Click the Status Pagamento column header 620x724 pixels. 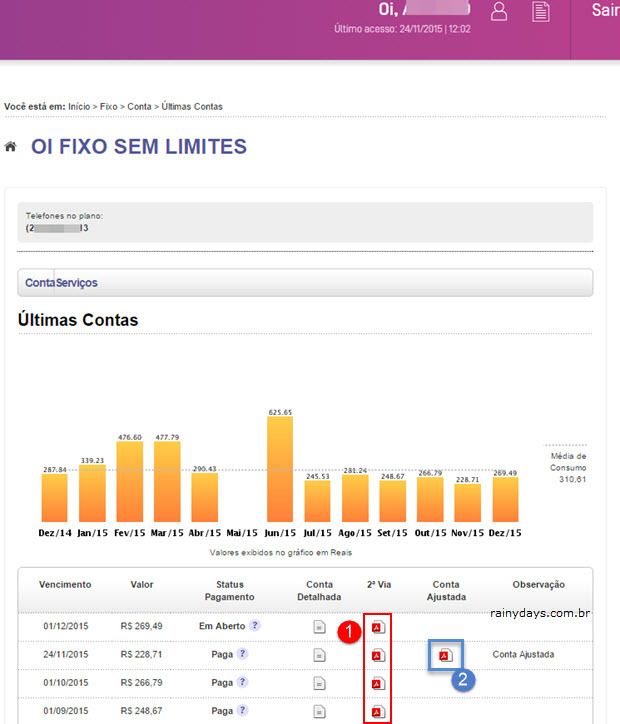coord(229,591)
